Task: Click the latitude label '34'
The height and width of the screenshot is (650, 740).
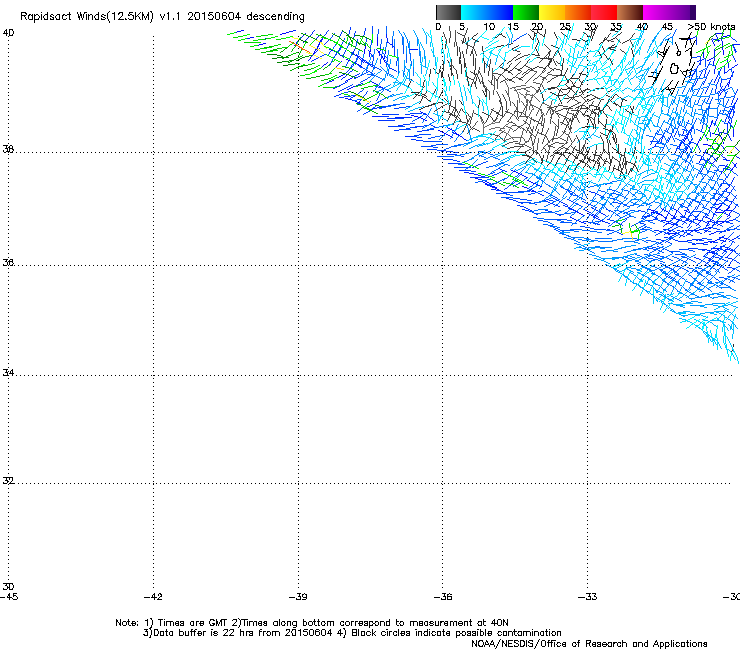Action: (8, 373)
